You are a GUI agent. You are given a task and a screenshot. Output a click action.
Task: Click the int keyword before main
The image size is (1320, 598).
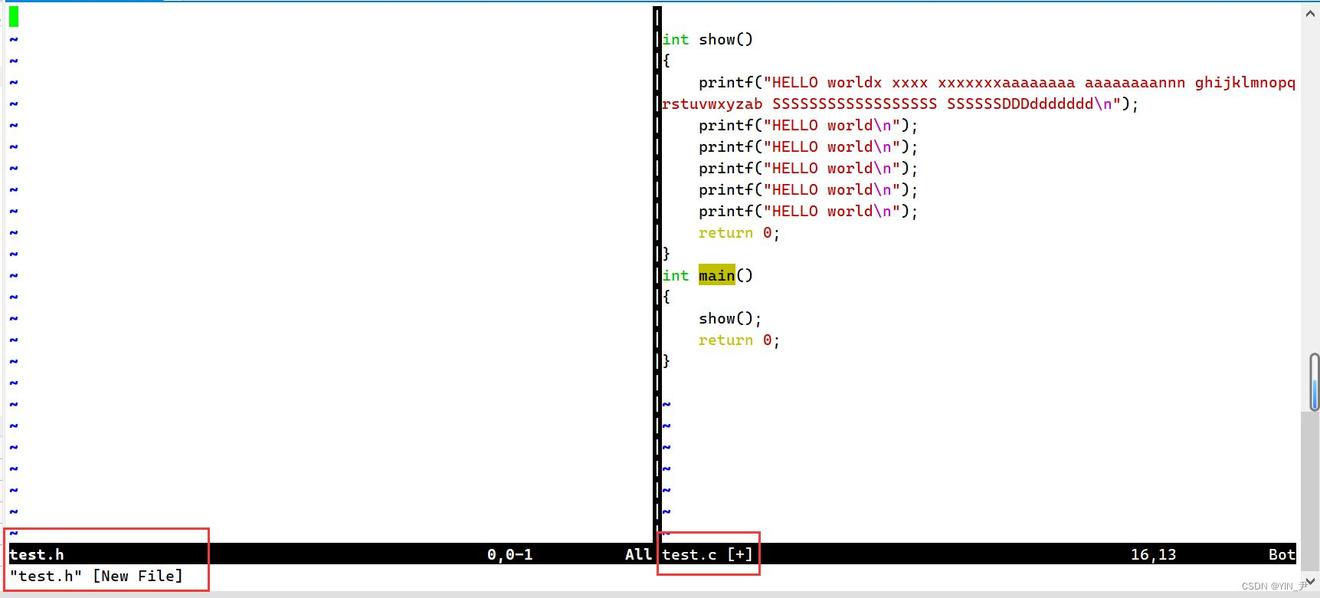pos(676,275)
